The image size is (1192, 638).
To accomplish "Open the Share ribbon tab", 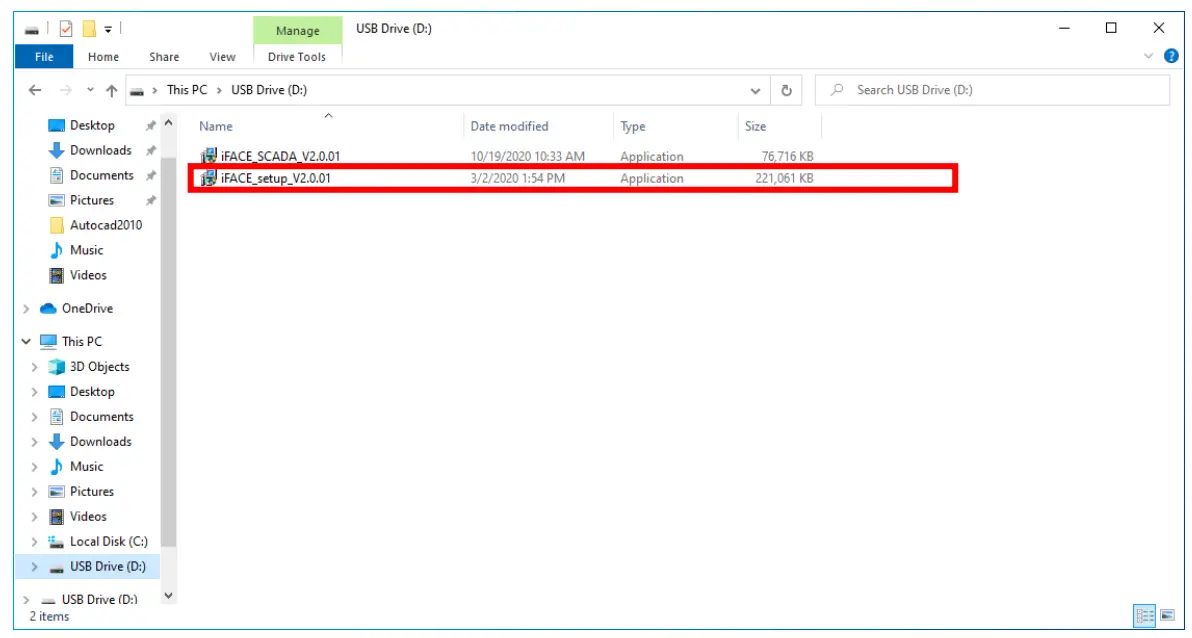I will tap(164, 57).
